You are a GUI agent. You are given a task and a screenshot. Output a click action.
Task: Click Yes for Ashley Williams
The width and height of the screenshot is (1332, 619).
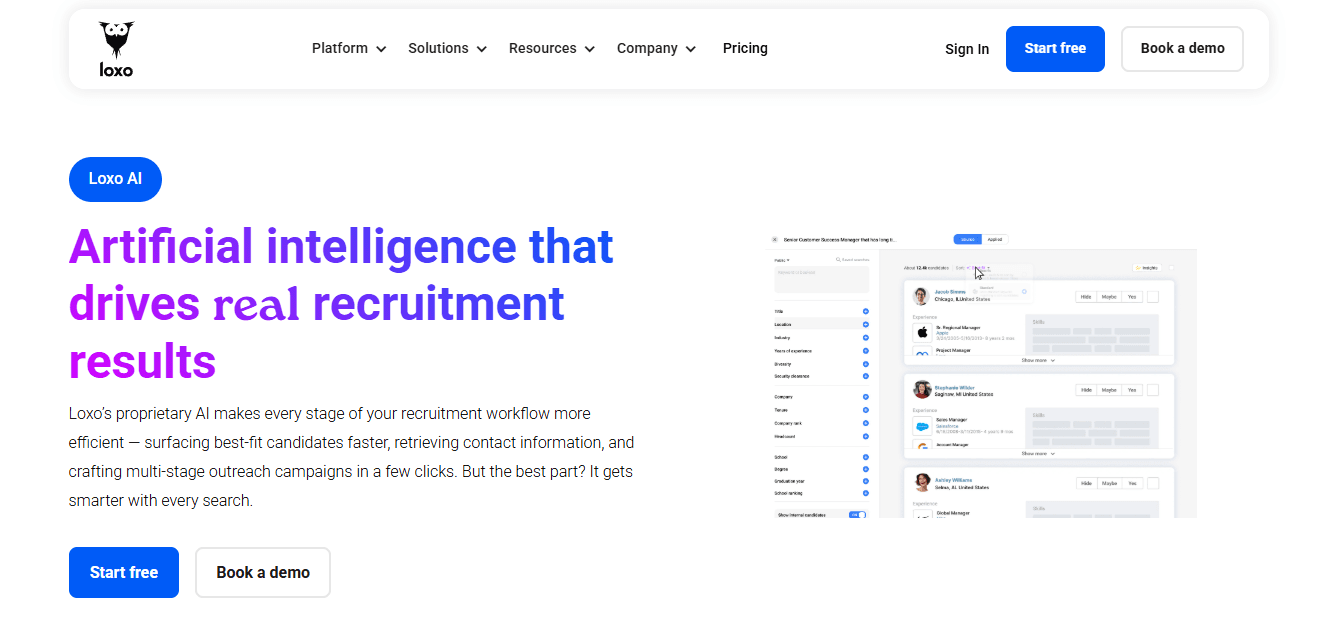point(1132,483)
